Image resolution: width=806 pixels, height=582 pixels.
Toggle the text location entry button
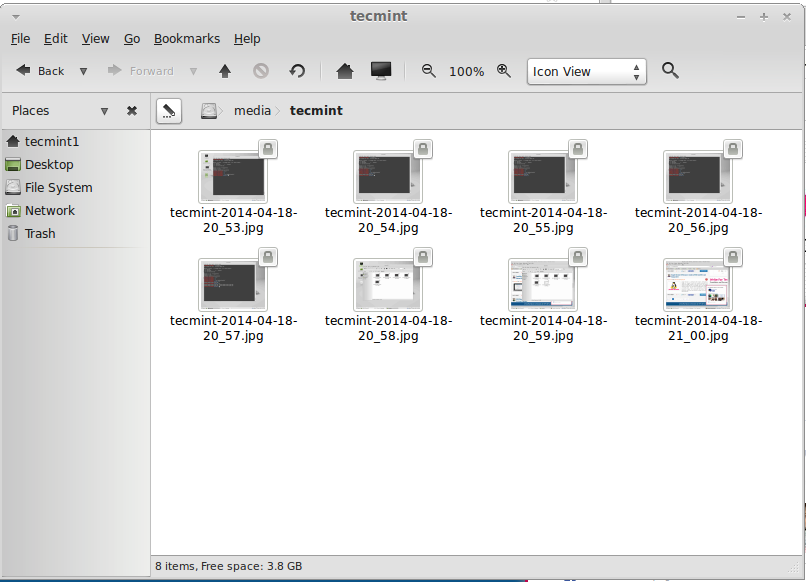click(x=169, y=111)
